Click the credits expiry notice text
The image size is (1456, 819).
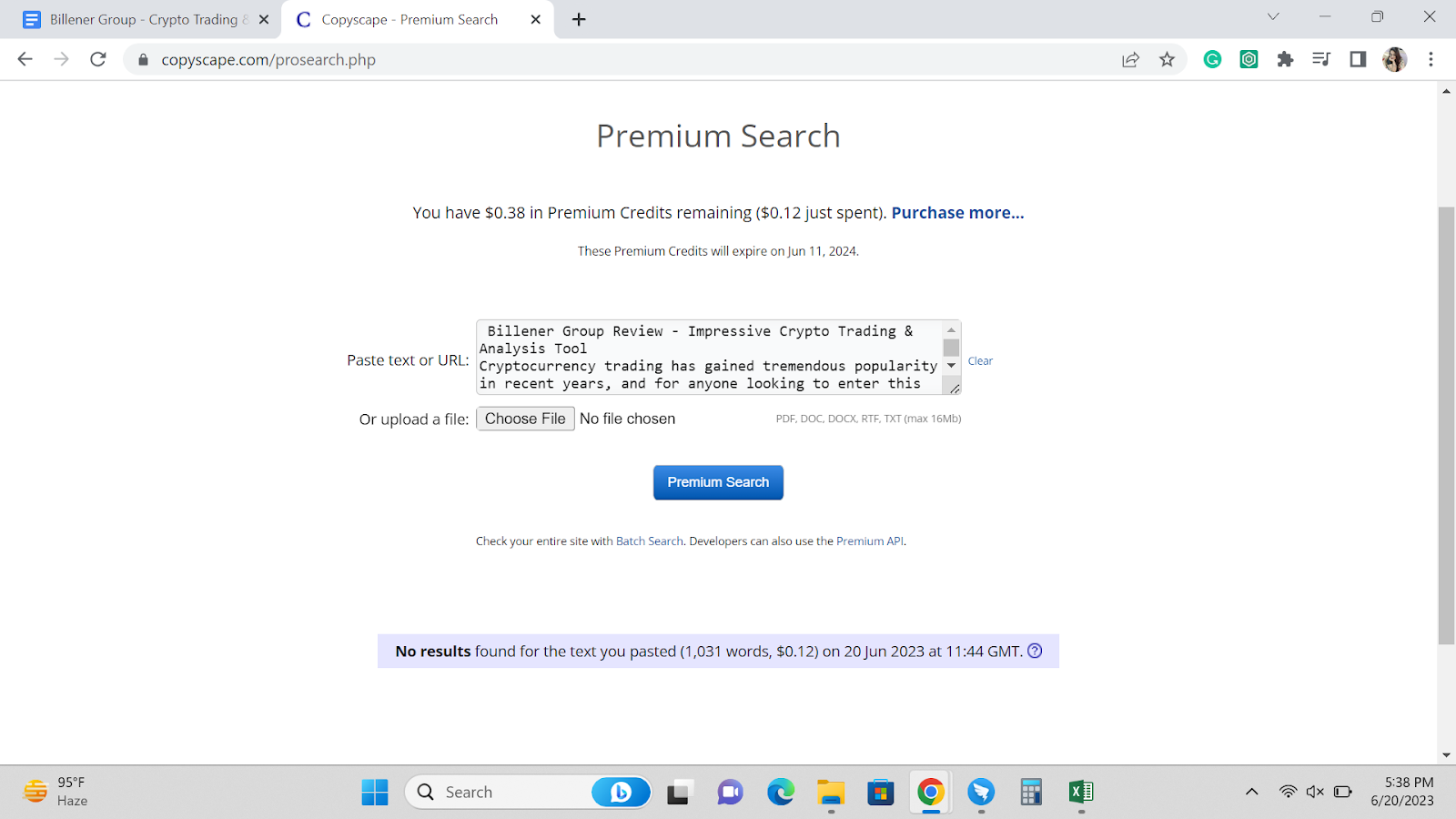coord(718,251)
